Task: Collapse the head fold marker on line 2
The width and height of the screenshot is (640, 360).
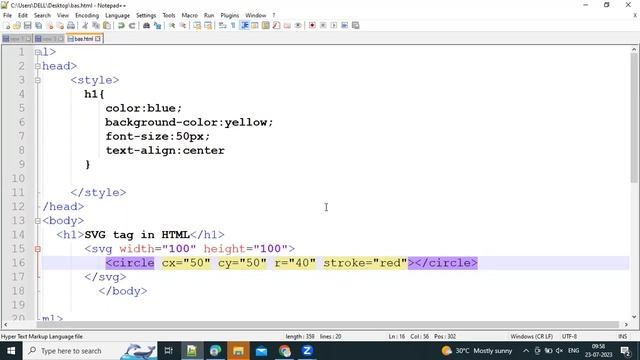Action: (38, 66)
